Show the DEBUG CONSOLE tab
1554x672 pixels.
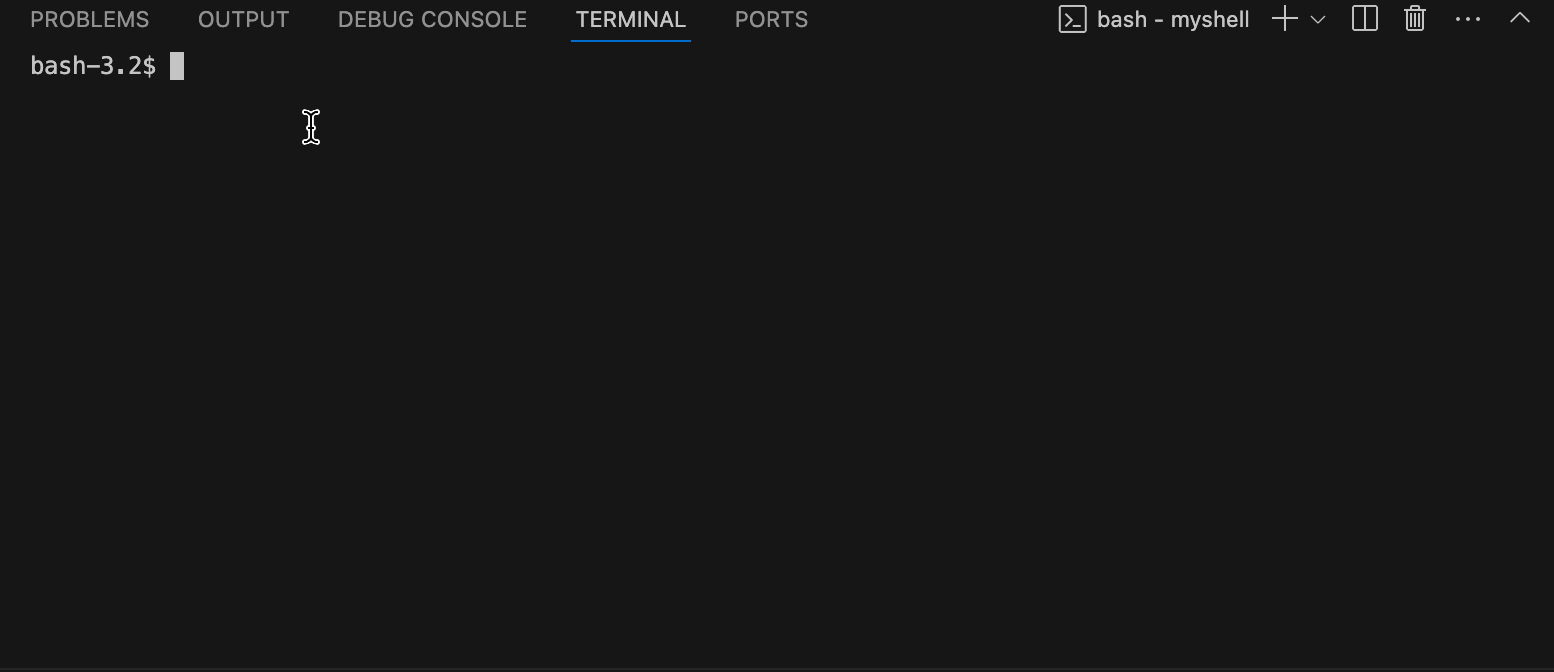[x=432, y=20]
